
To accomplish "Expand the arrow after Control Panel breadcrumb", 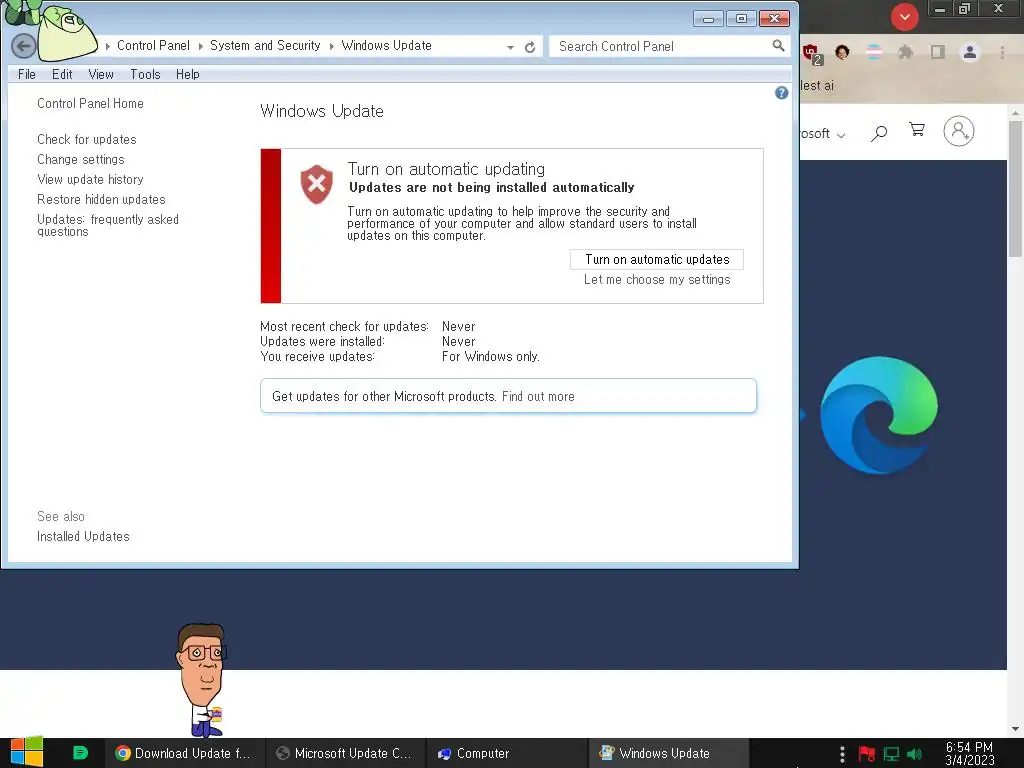I will [x=200, y=46].
